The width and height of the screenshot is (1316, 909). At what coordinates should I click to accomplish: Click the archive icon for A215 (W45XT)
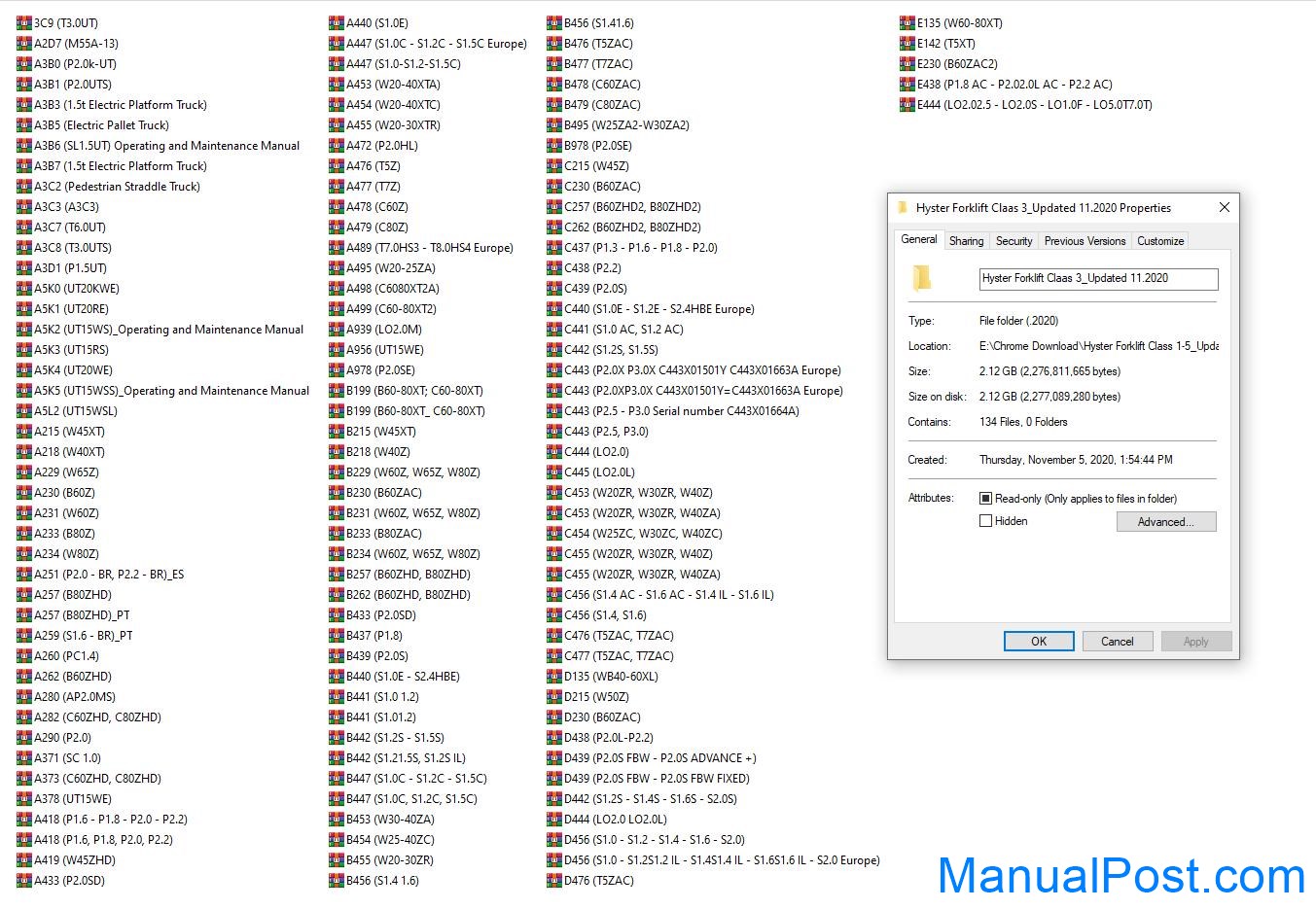click(24, 431)
